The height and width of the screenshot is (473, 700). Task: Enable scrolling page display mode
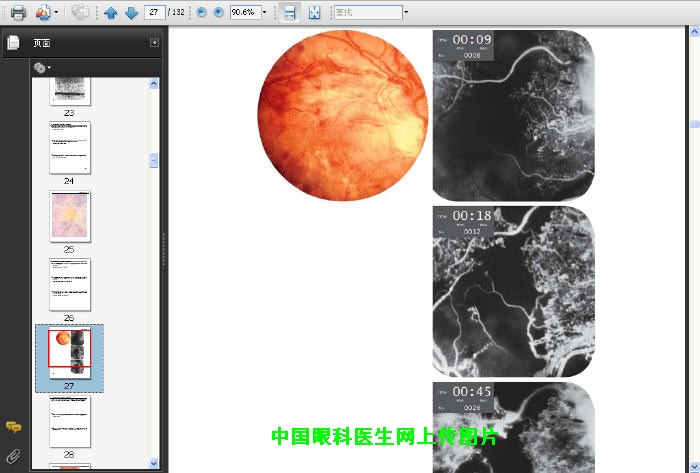(x=289, y=13)
